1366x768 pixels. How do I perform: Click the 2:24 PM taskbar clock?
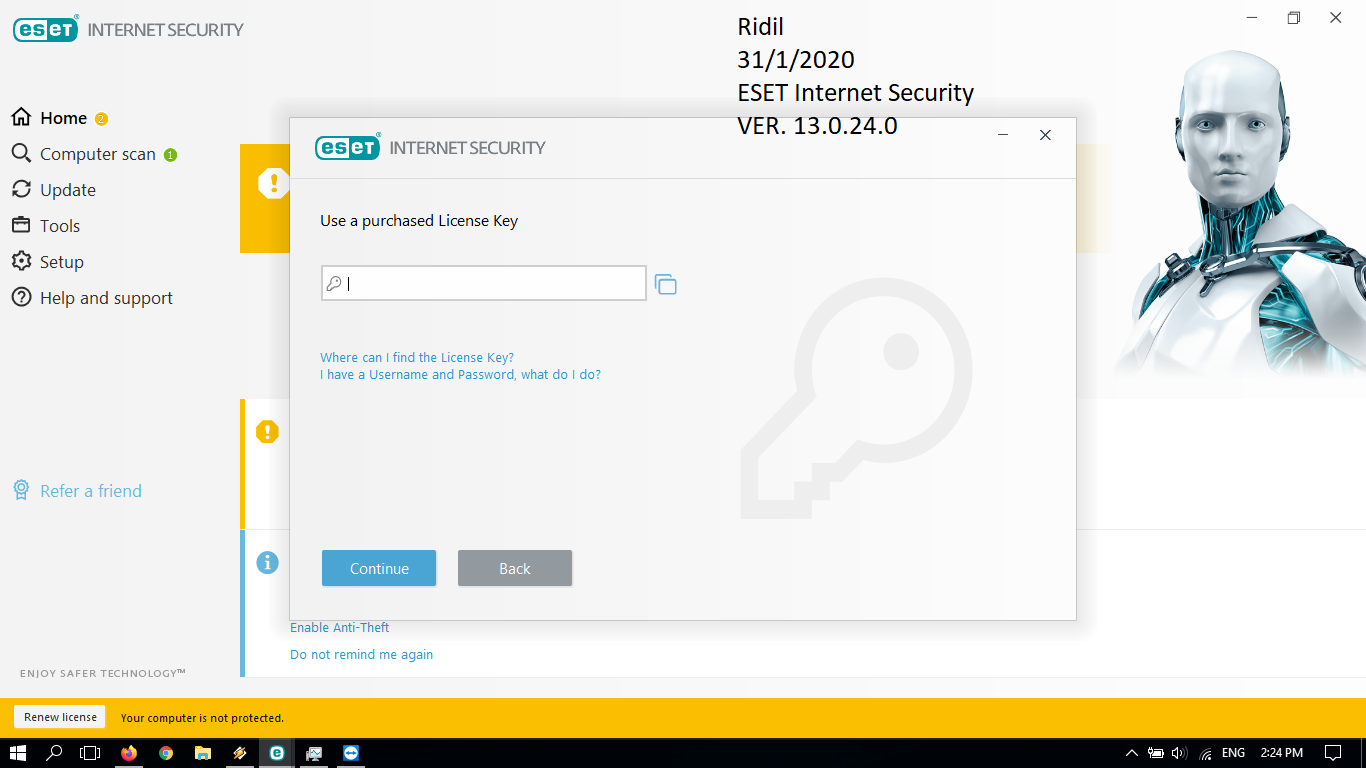click(1281, 753)
